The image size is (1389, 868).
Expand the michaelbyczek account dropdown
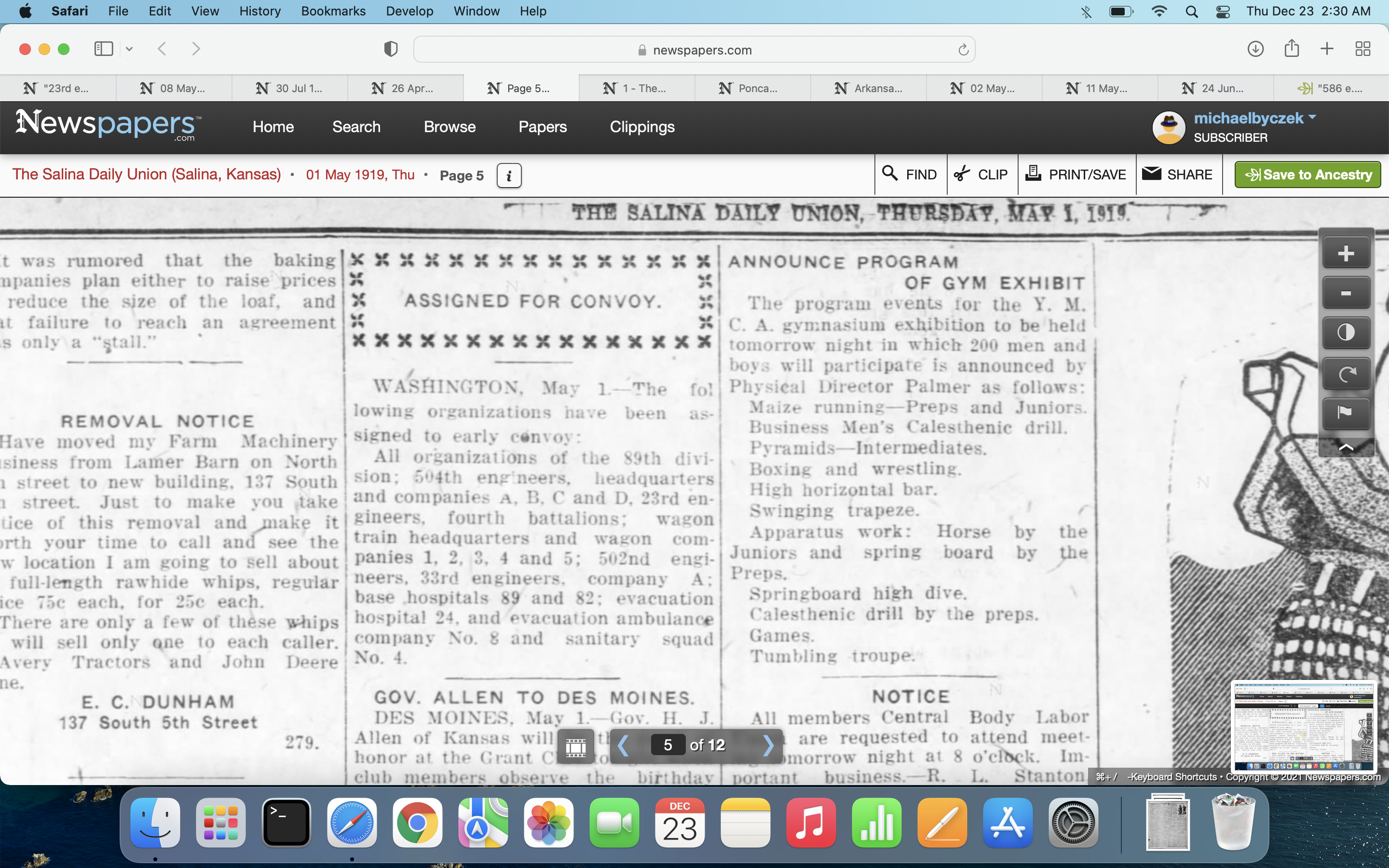pyautogui.click(x=1312, y=118)
